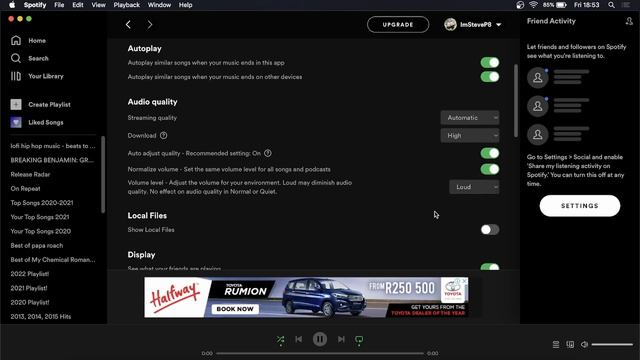Go back with the left arrow
The height and width of the screenshot is (360, 640).
[128, 24]
